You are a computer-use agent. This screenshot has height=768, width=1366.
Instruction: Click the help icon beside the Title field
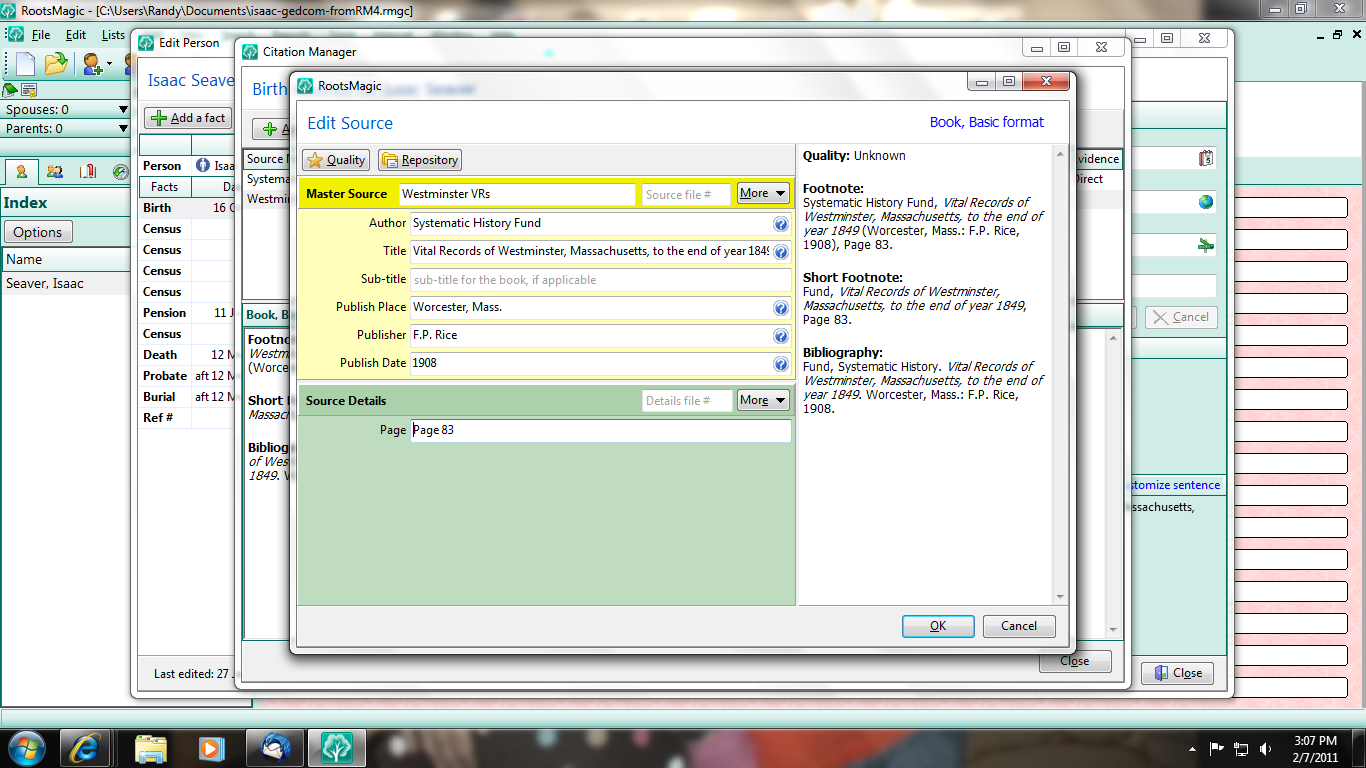point(781,252)
